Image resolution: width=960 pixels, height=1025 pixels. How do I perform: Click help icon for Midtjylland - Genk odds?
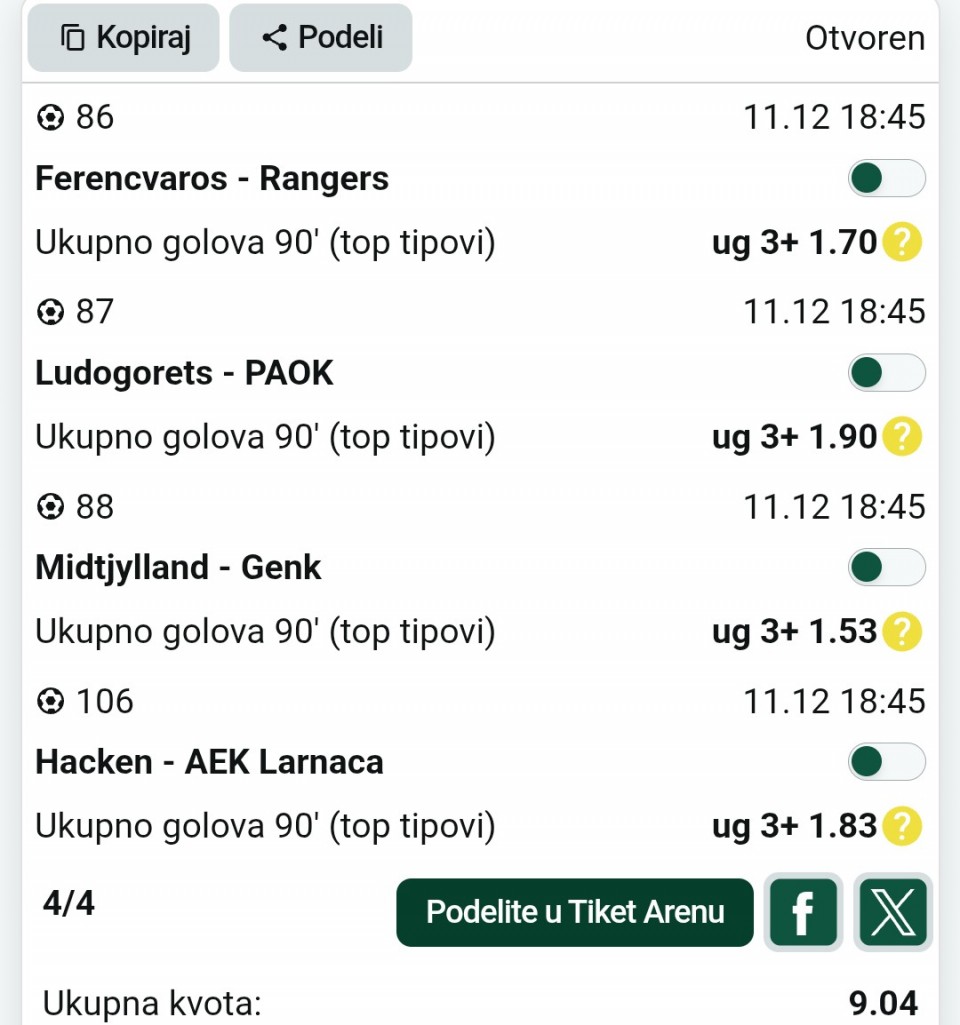(901, 631)
